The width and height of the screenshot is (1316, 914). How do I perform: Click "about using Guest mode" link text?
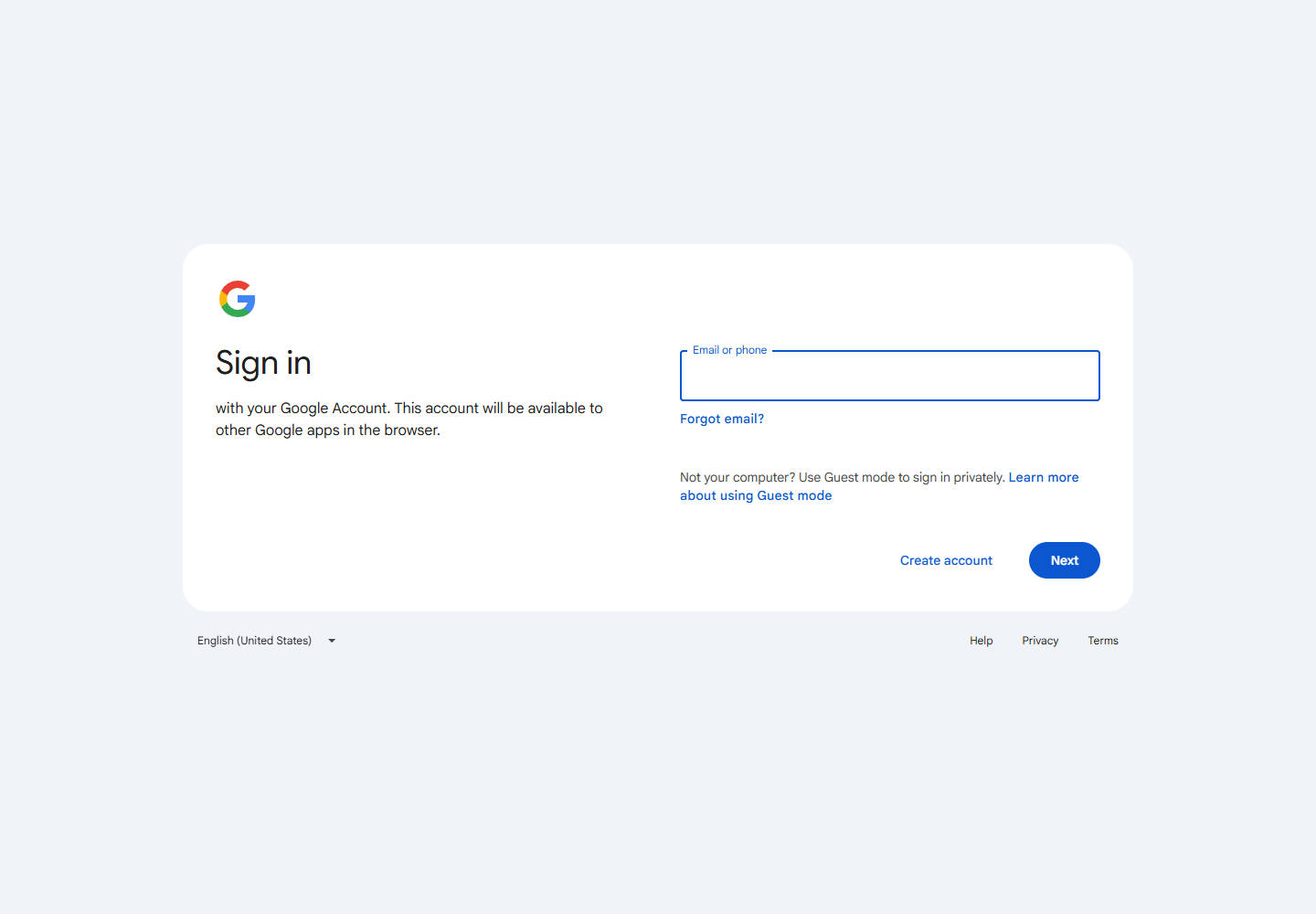756,495
